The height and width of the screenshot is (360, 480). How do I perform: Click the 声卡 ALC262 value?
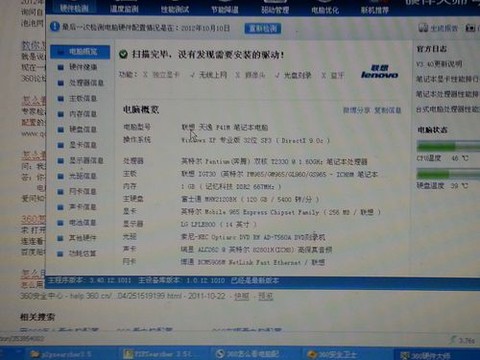pyautogui.click(x=256, y=250)
